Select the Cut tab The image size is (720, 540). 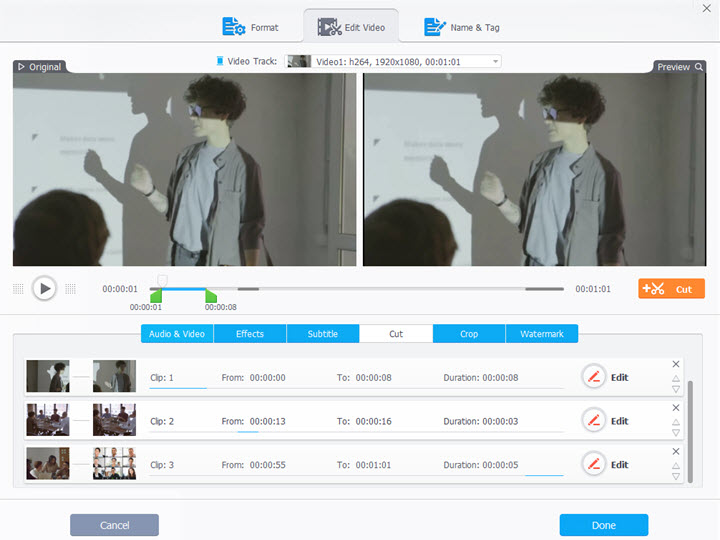396,334
